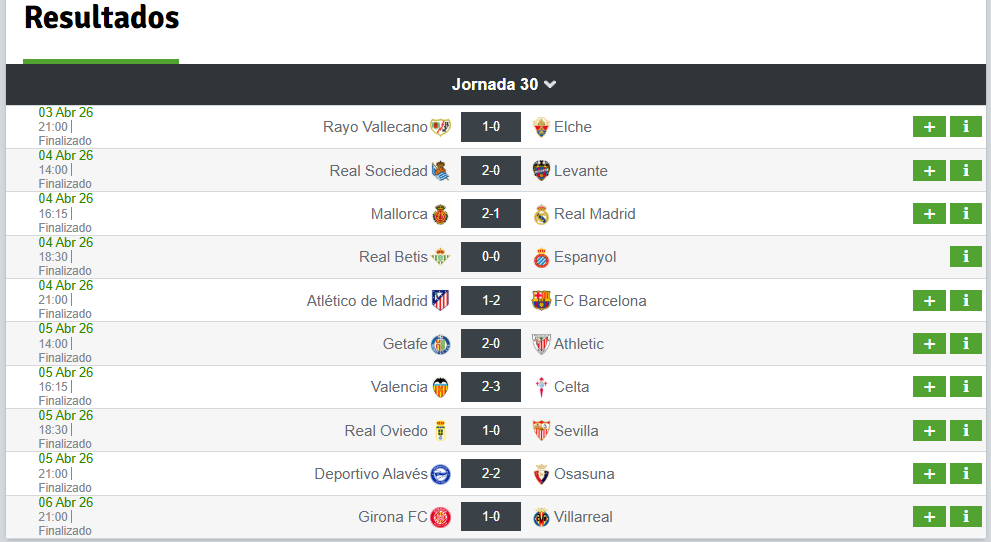Viewport: 991px width, 542px height.
Task: Open the Real Sociedad team link
Action: click(x=378, y=171)
